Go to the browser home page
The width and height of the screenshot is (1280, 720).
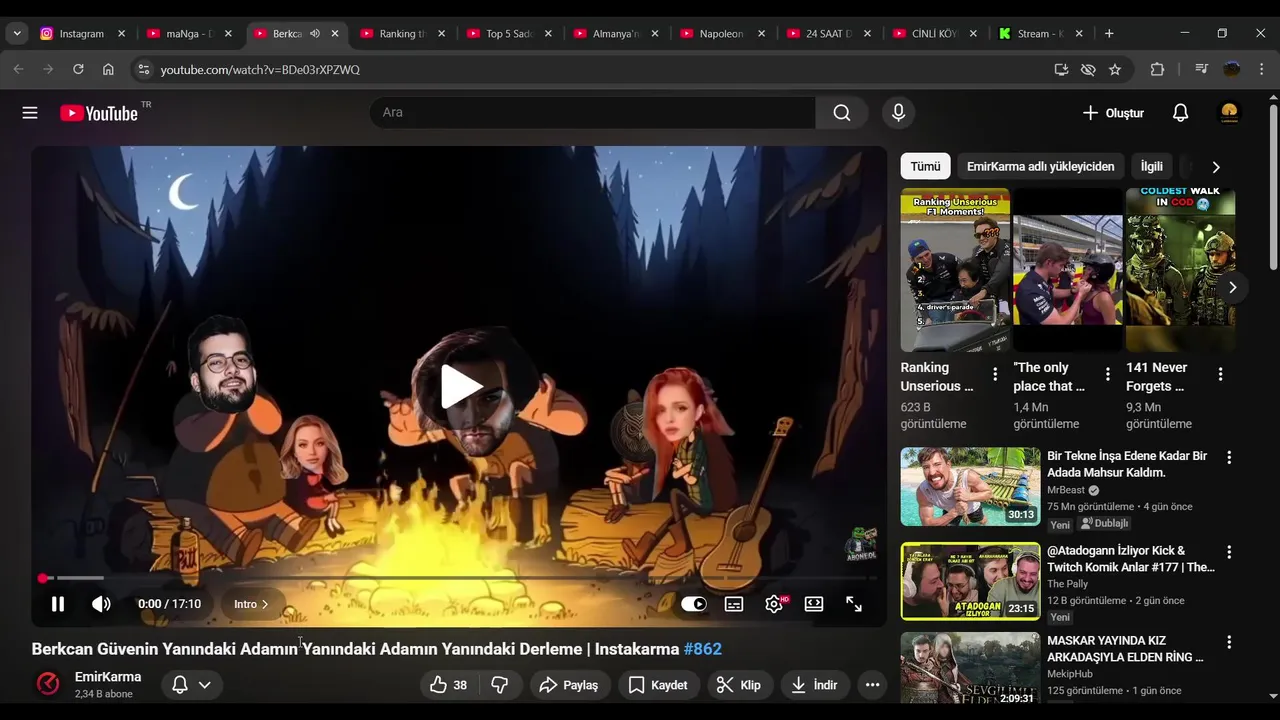(x=108, y=69)
